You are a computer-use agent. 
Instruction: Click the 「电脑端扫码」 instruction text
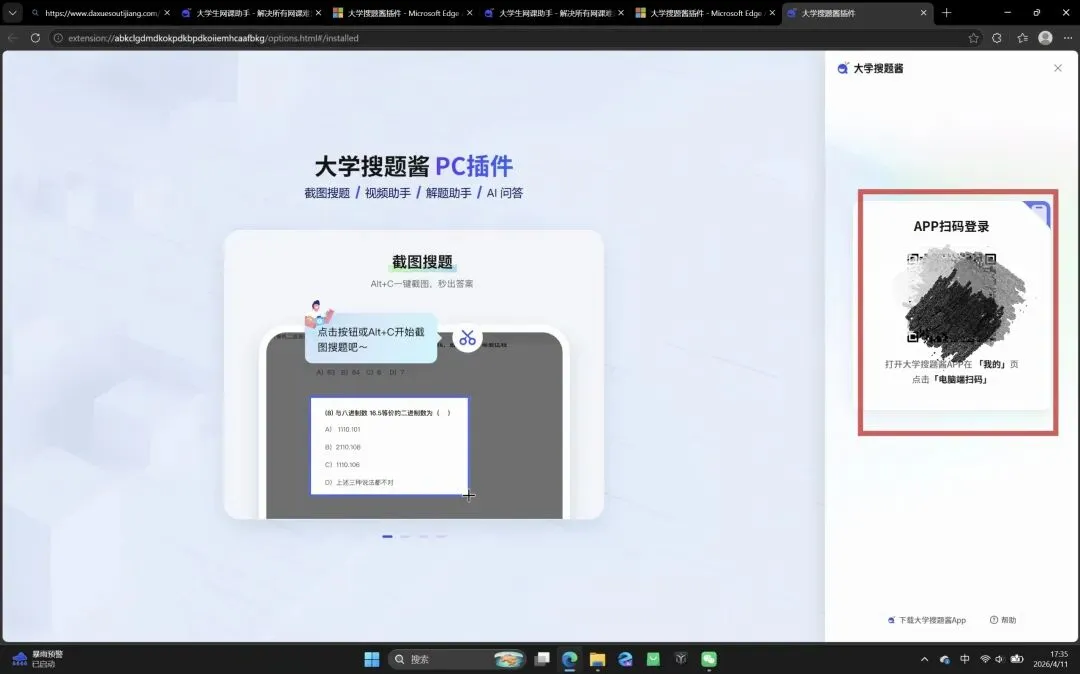point(960,380)
